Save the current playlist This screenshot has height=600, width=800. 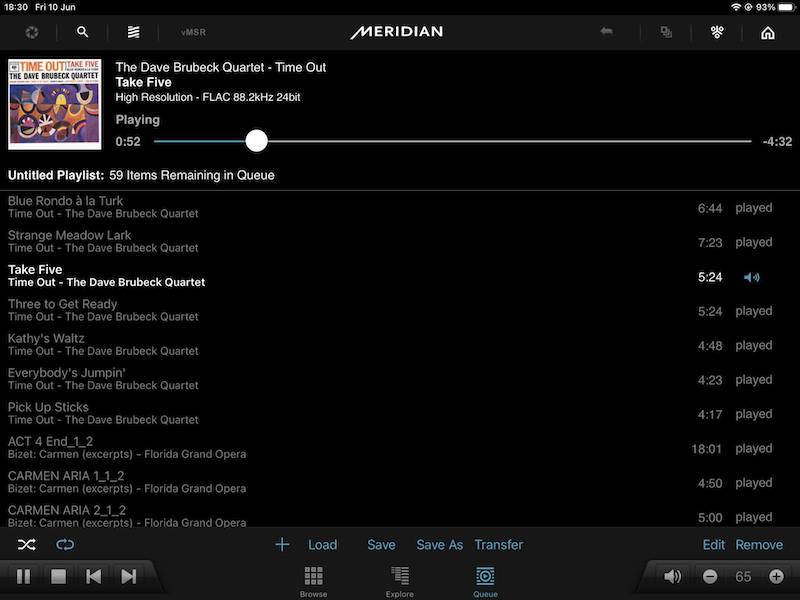[x=381, y=545]
